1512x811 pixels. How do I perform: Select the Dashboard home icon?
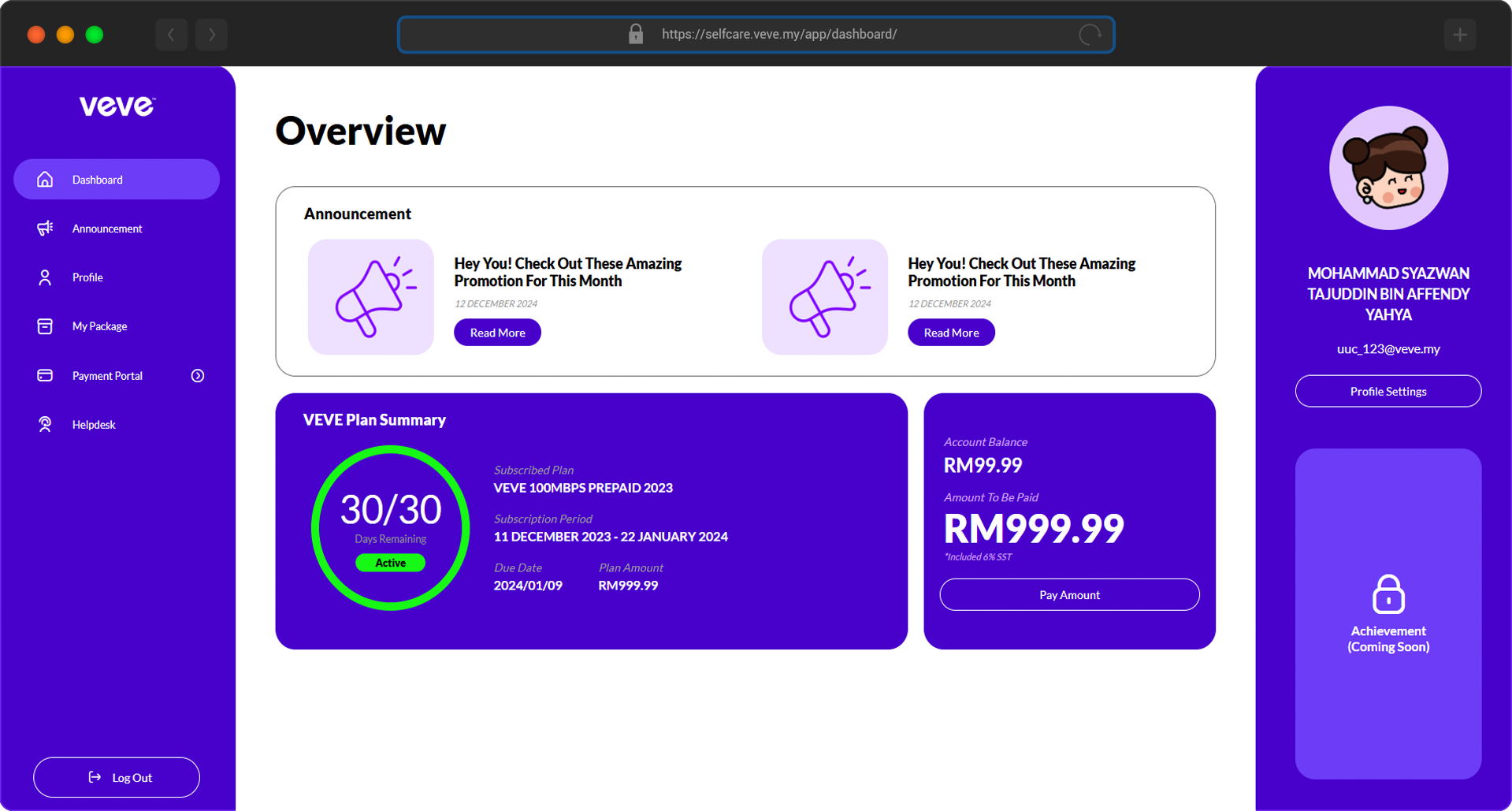pyautogui.click(x=45, y=179)
